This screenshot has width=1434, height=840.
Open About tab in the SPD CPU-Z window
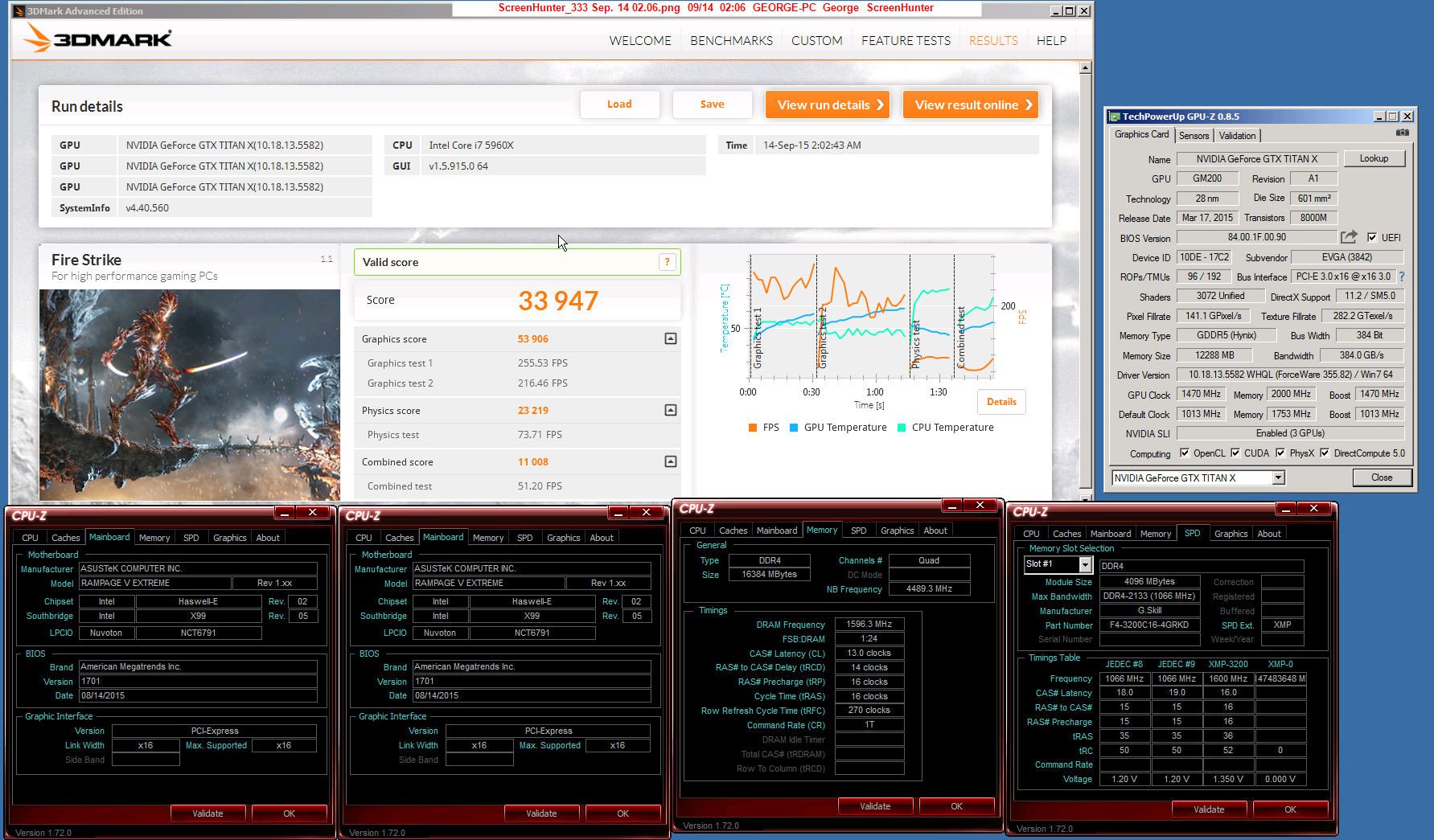1268,534
